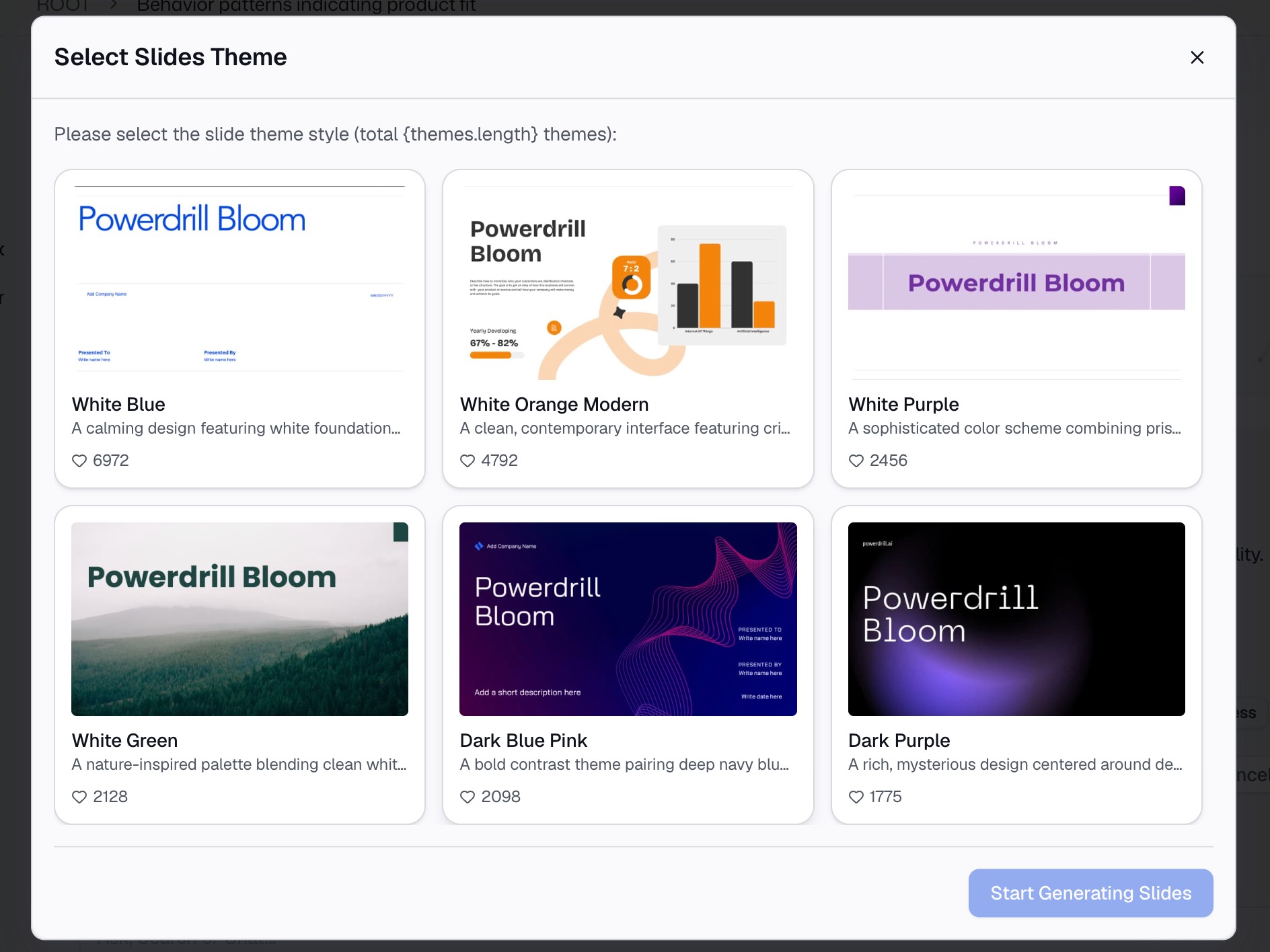
Task: Close the Select Slides Theme dialog
Action: [x=1197, y=57]
